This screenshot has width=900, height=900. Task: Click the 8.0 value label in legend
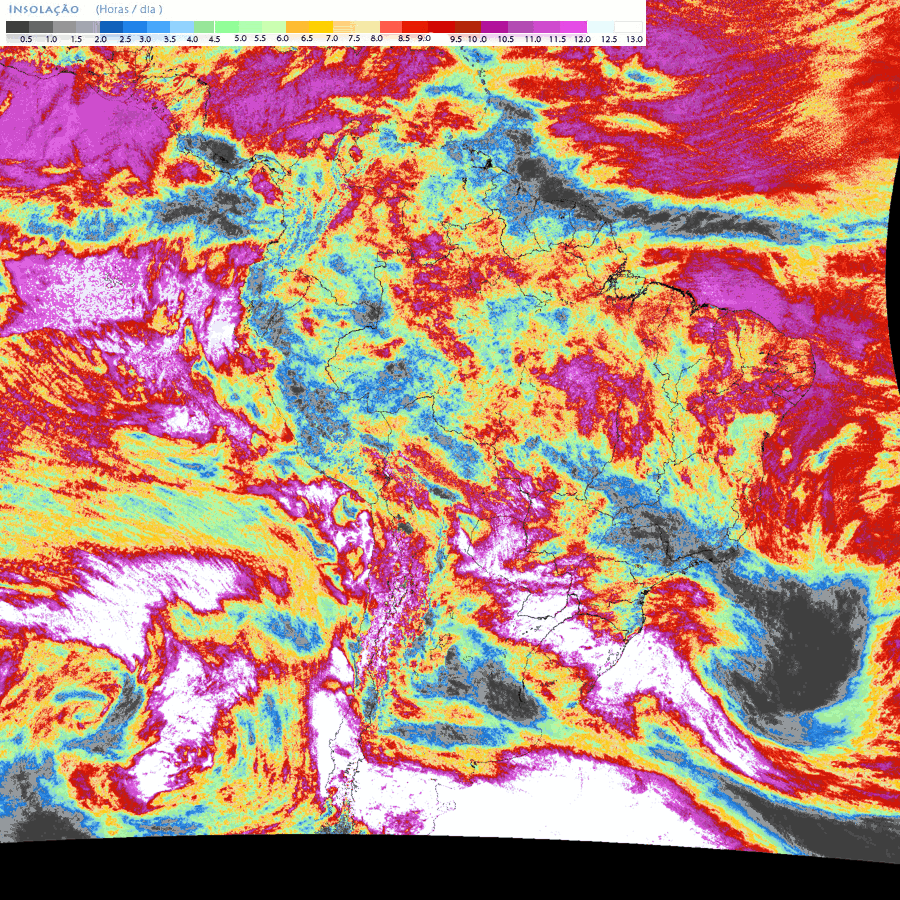click(377, 38)
